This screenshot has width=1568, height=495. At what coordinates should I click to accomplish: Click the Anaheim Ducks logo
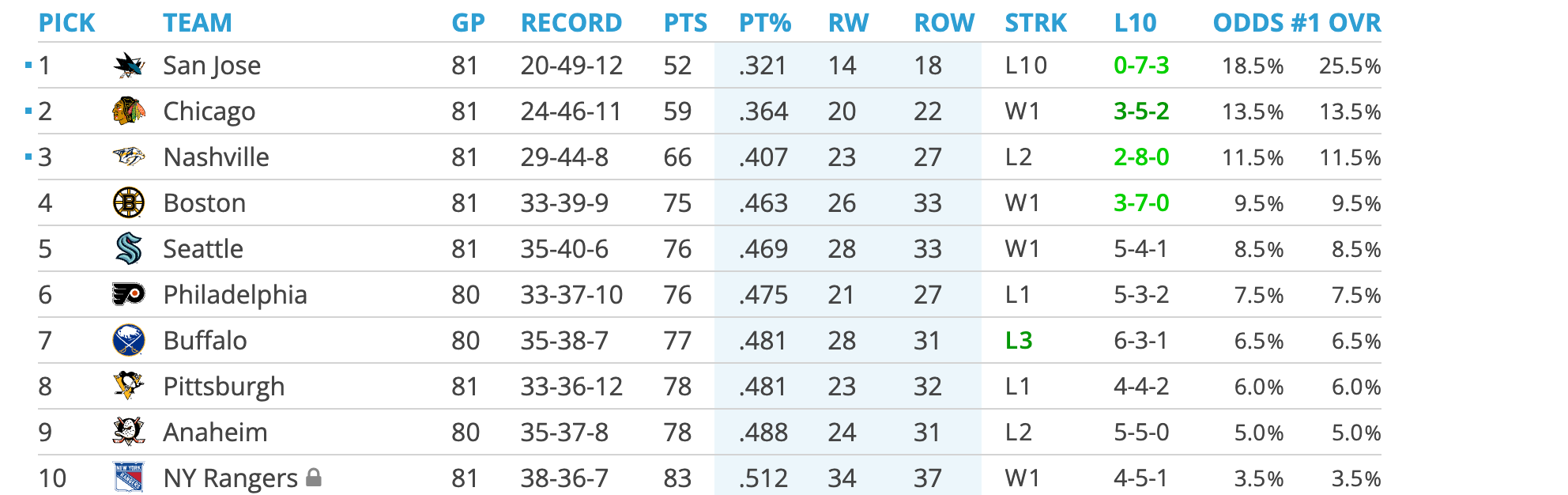coord(128,433)
